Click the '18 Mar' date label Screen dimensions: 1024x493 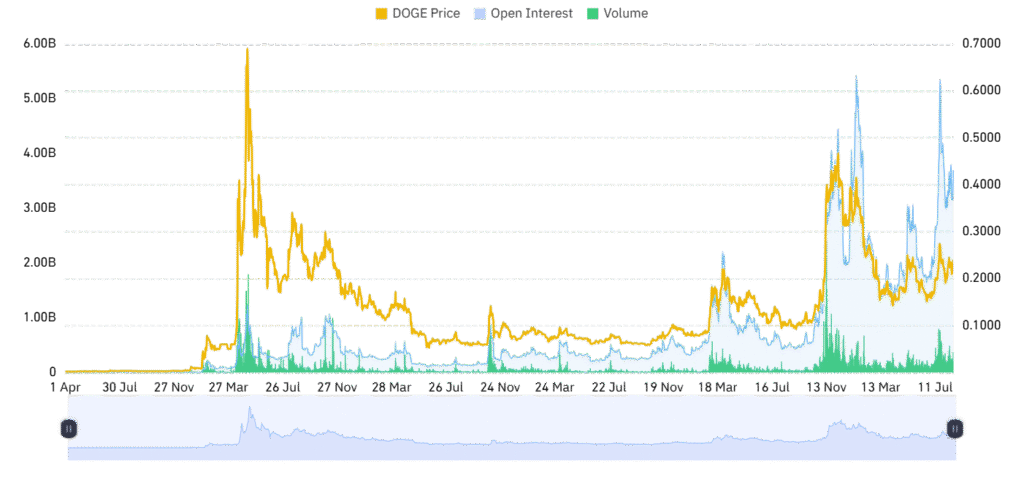click(717, 387)
